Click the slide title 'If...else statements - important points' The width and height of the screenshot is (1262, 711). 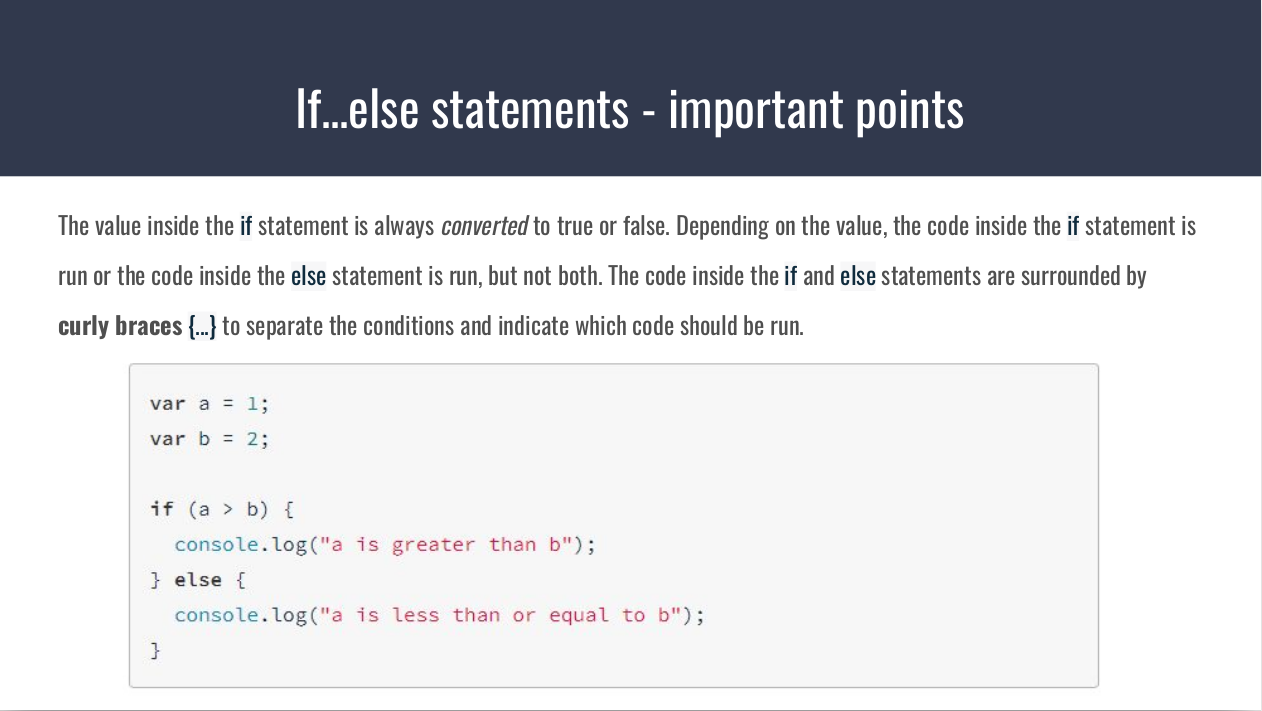coord(630,108)
